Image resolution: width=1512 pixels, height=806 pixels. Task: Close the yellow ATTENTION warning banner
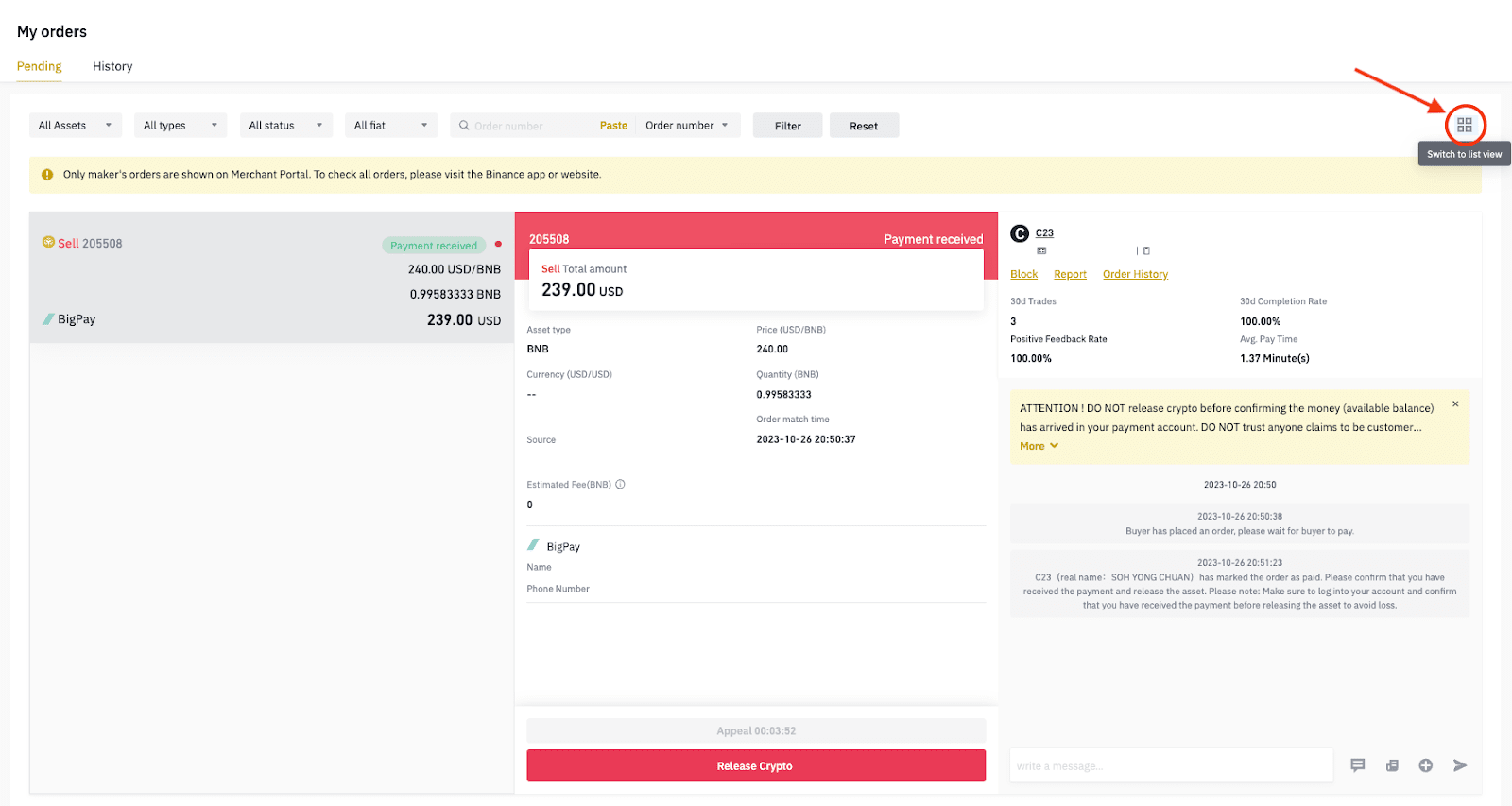click(x=1455, y=403)
